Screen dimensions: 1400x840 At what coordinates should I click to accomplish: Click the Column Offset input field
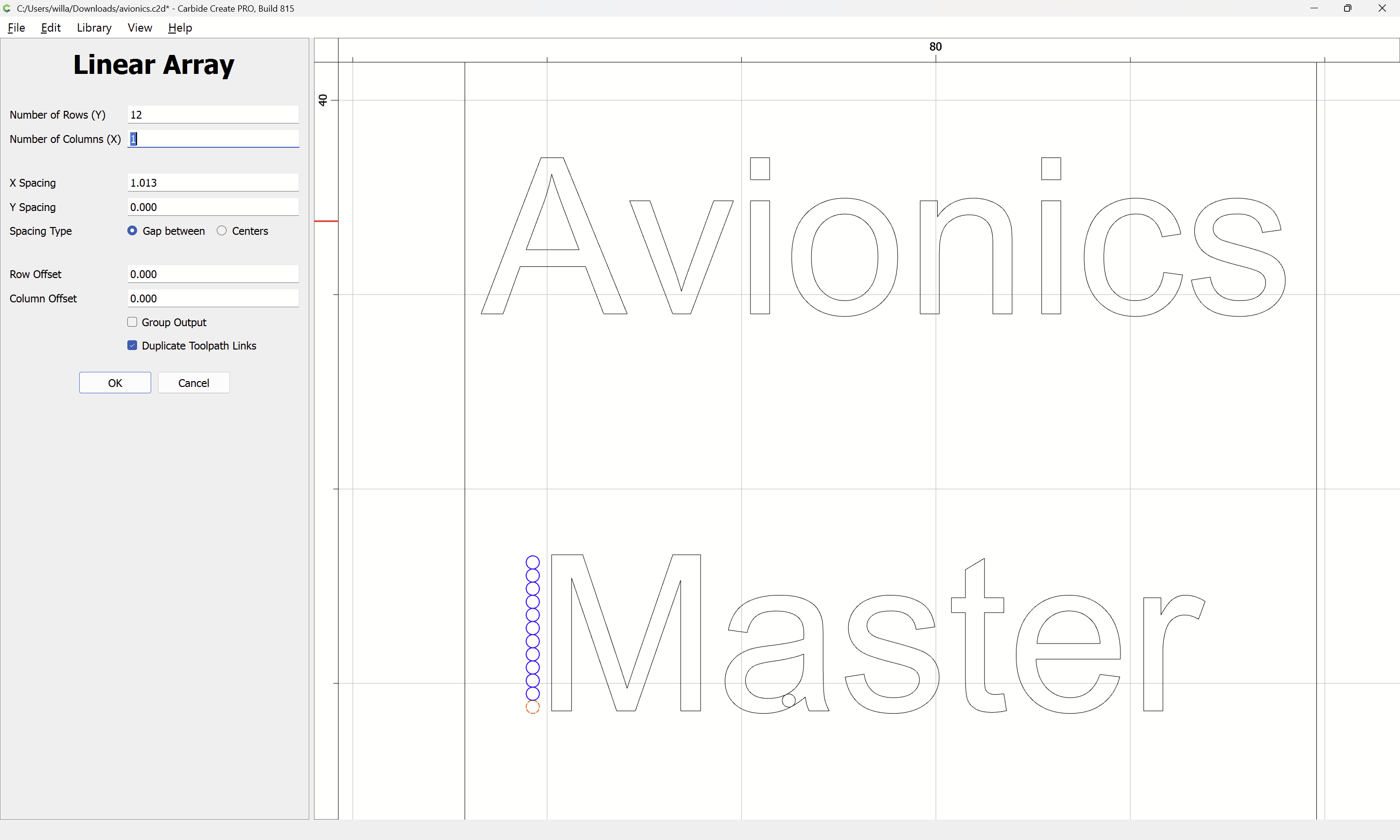pyautogui.click(x=213, y=298)
